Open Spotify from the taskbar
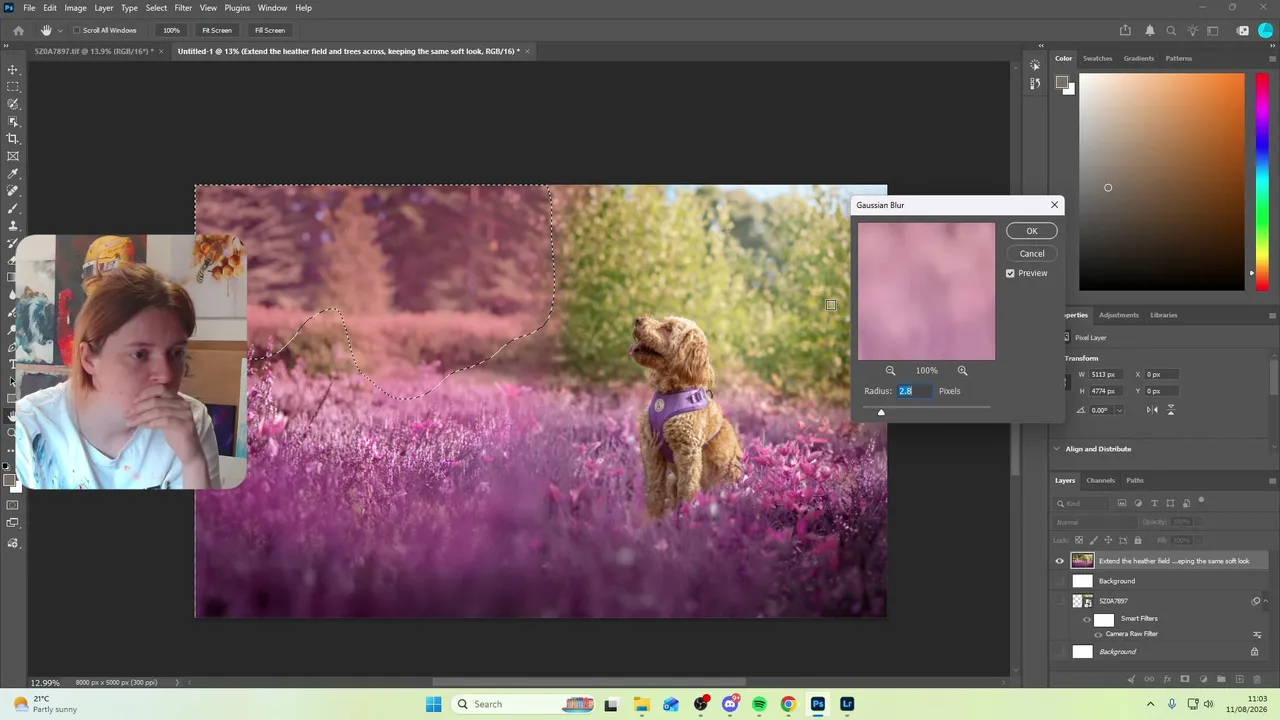The width and height of the screenshot is (1280, 720). 759,704
